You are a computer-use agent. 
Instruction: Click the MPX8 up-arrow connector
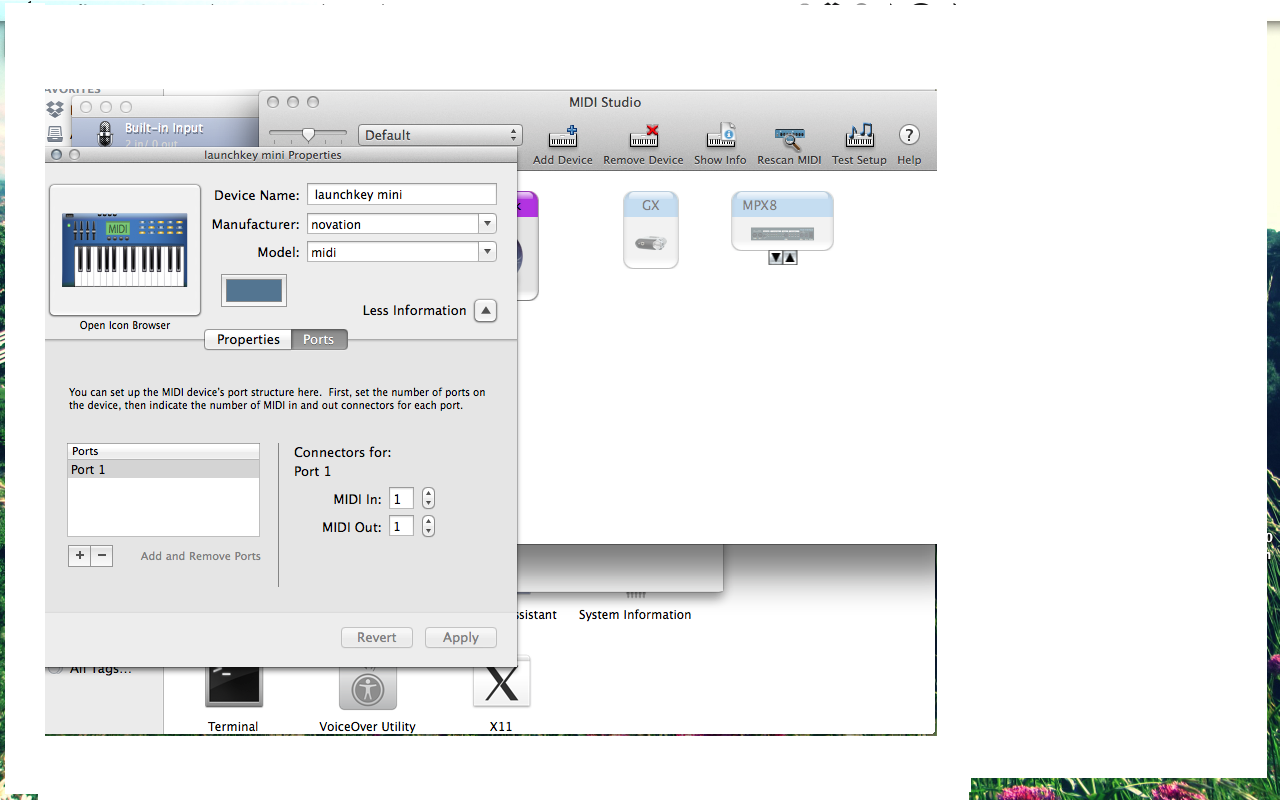(x=790, y=258)
